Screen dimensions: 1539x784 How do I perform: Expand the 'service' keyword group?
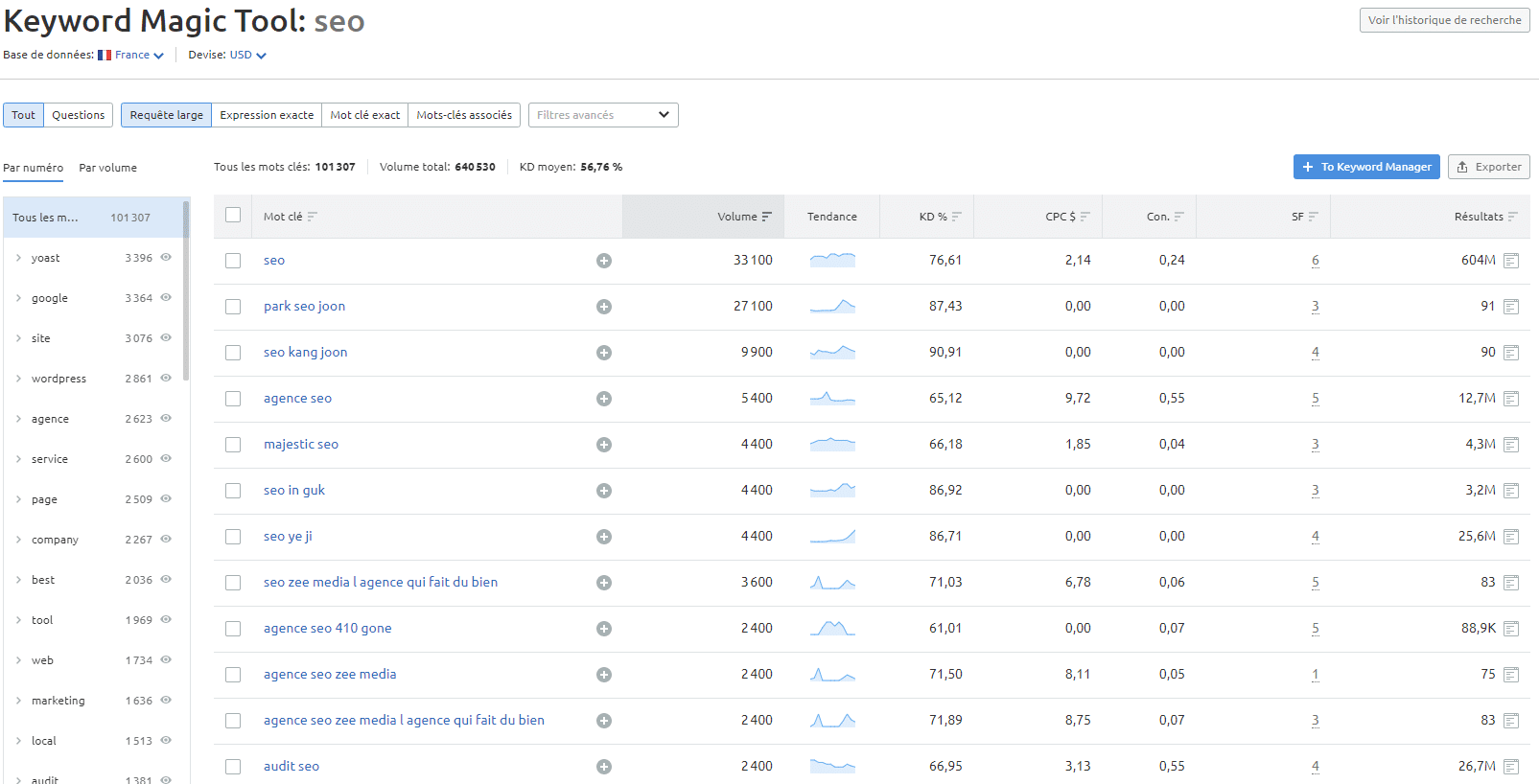[x=18, y=459]
